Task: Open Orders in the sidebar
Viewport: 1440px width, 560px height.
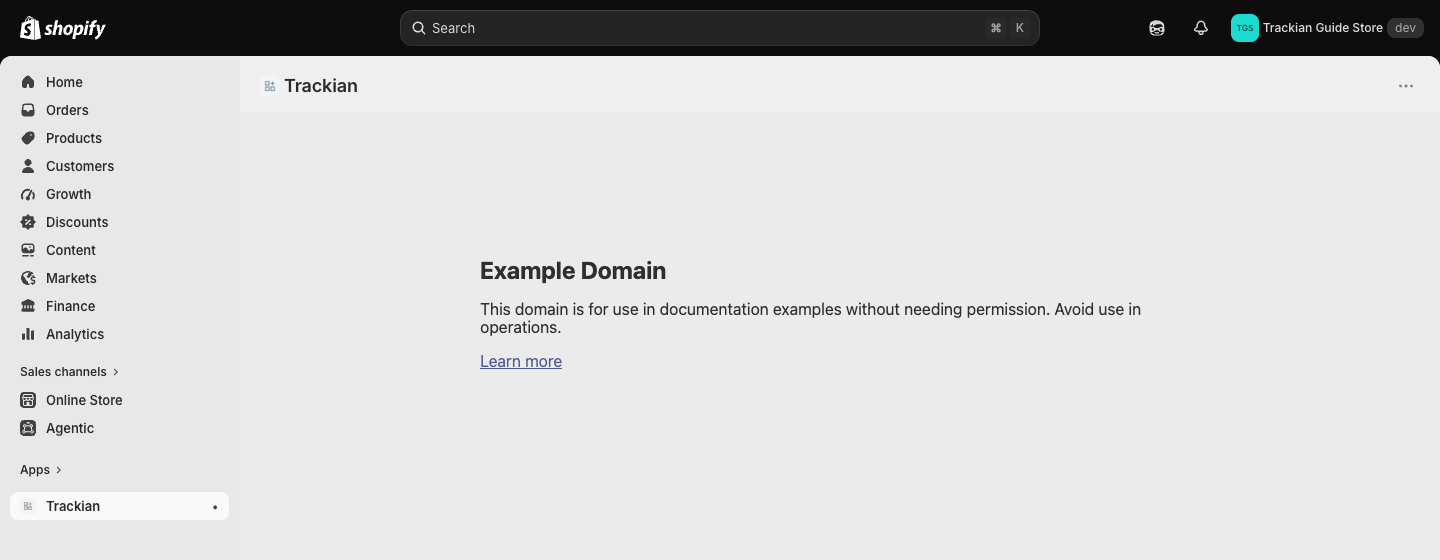Action: coord(120,110)
